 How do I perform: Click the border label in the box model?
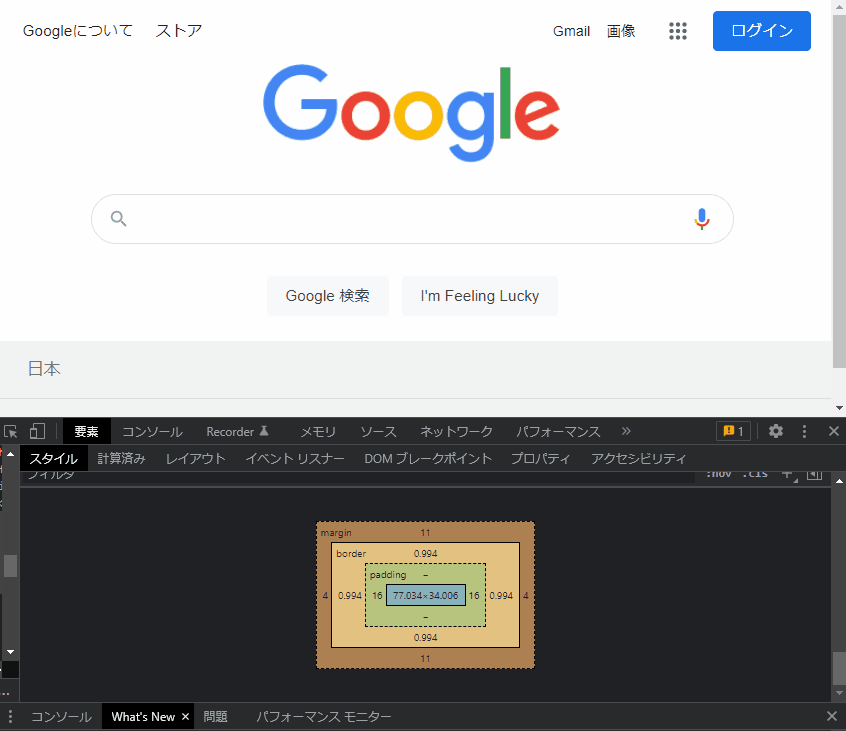click(351, 554)
